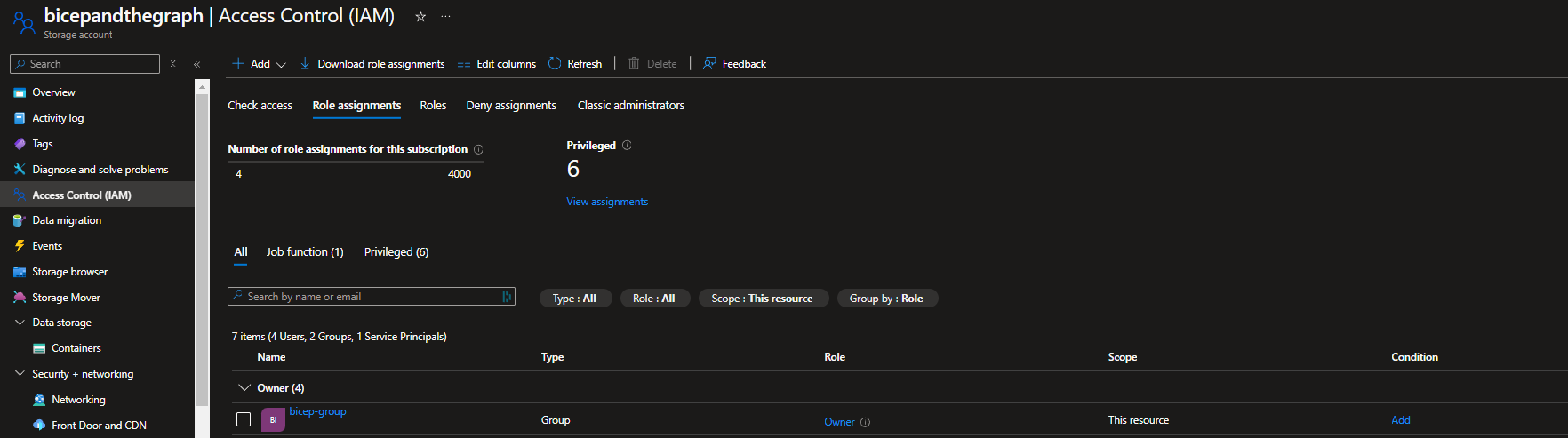This screenshot has height=438, width=1568.
Task: Click the Overview sidebar icon
Action: tap(20, 92)
